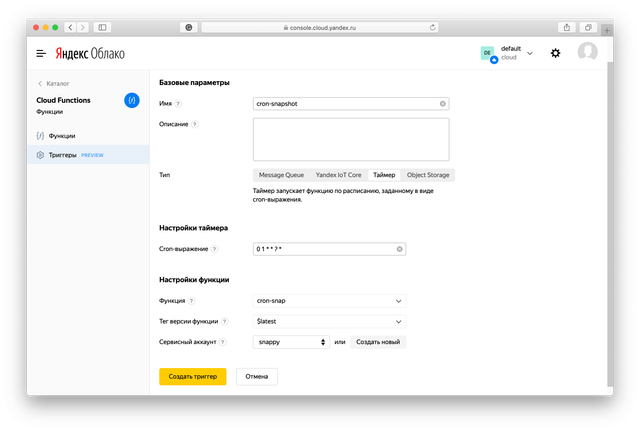Select the Object Storage trigger type

point(428,175)
